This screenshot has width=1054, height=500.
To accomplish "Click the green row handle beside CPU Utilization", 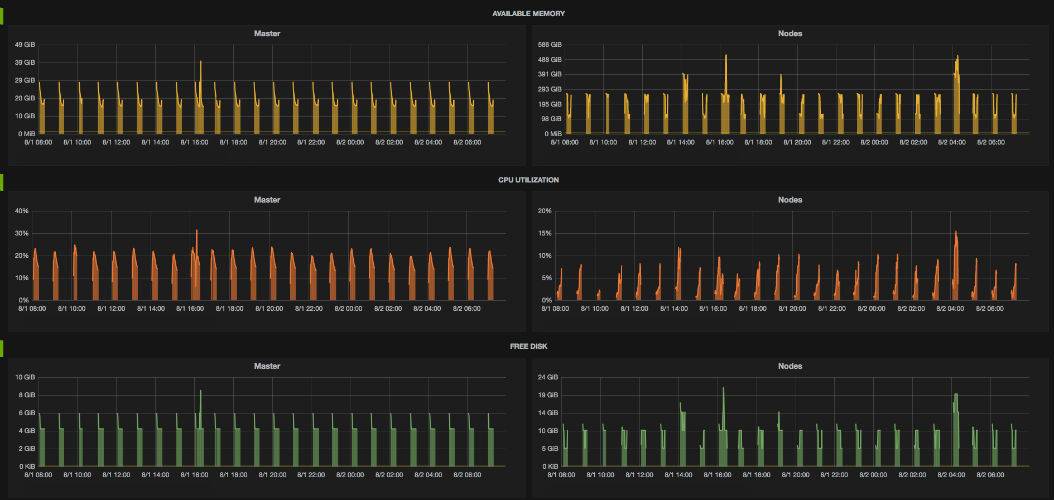I will point(2,181).
